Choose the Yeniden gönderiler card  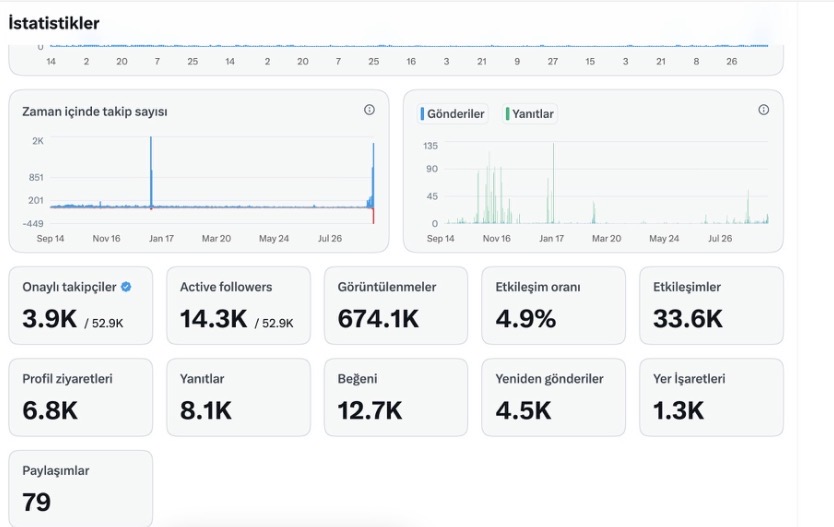[x=553, y=397]
